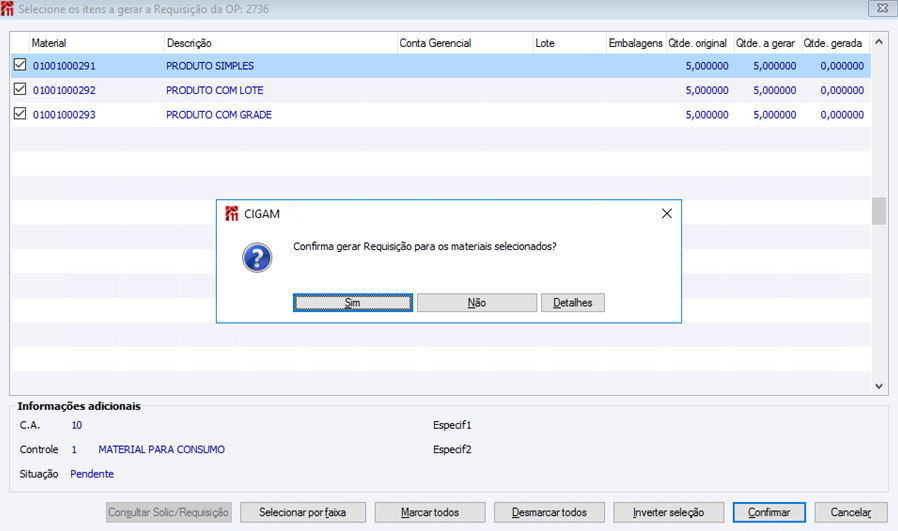The height and width of the screenshot is (531, 898).
Task: Select material code 01001000293
Action: pos(64,115)
